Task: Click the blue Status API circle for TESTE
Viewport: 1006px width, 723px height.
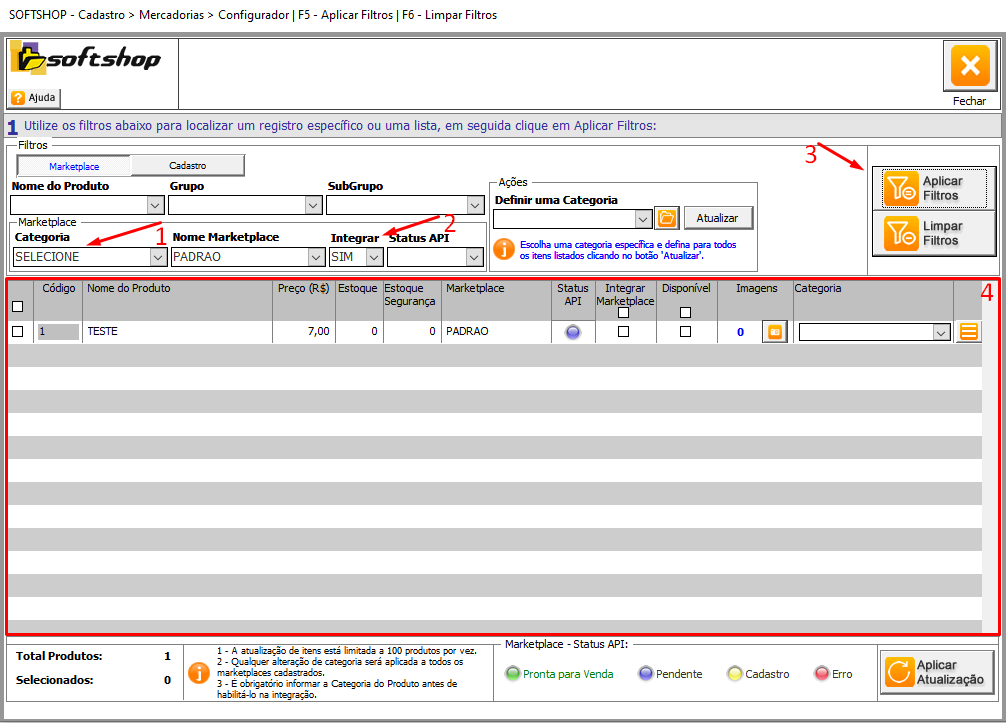Action: 572,333
